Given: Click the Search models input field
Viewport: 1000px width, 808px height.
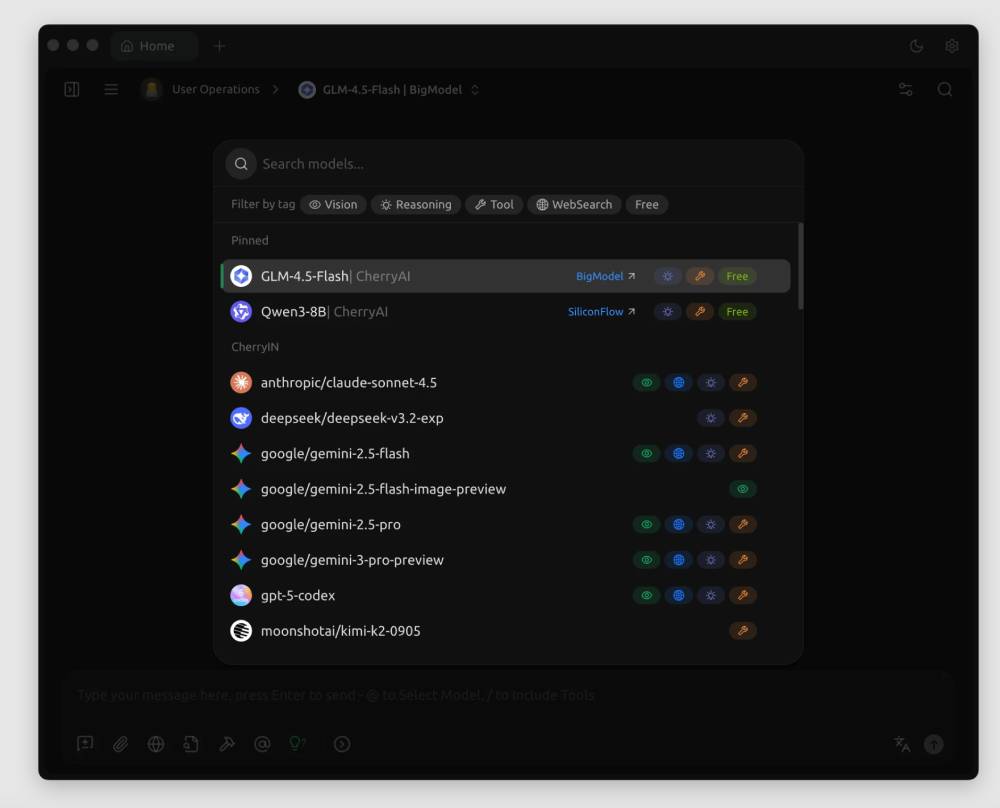Looking at the screenshot, I should 520,164.
